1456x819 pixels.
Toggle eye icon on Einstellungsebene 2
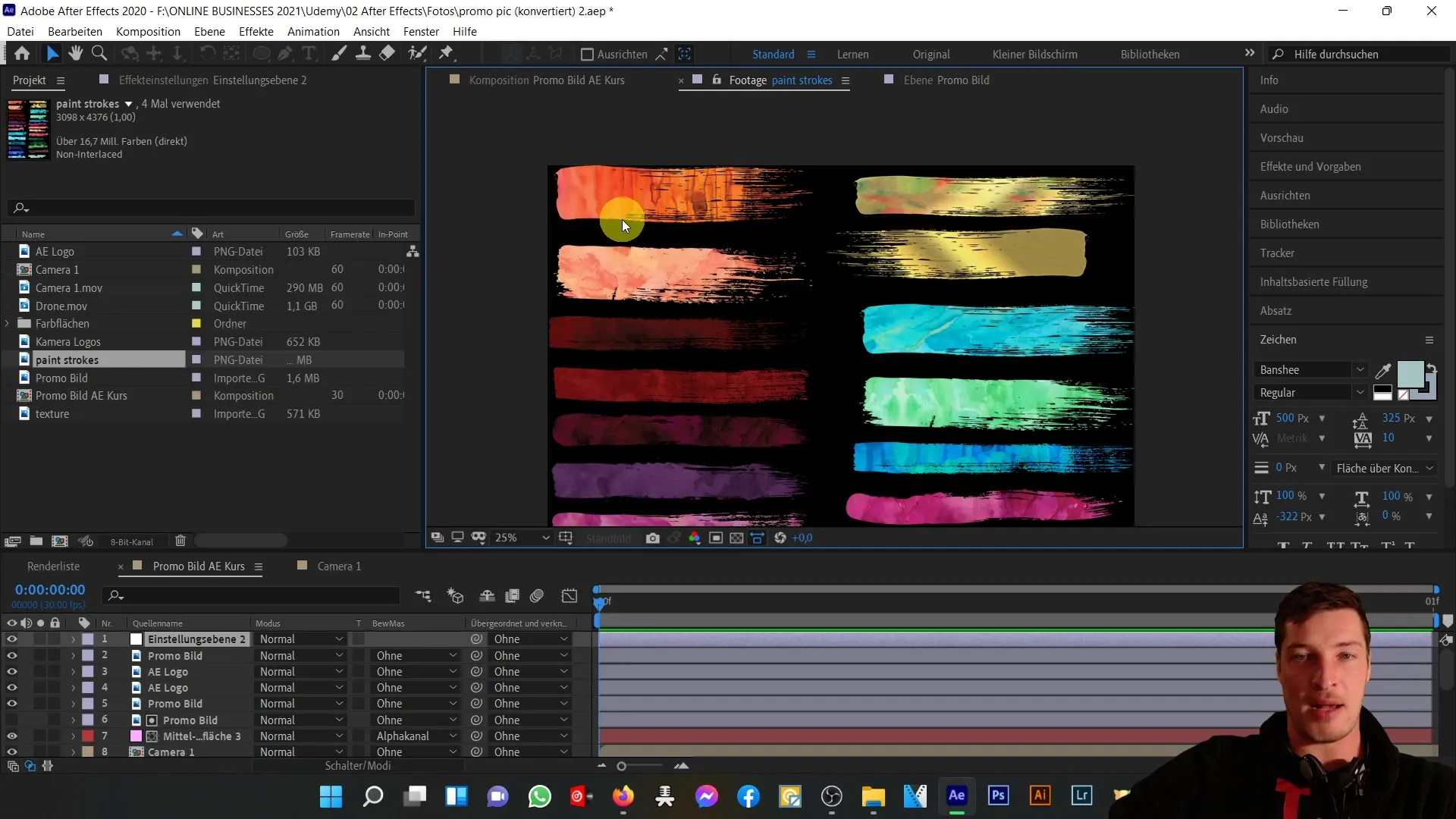pyautogui.click(x=12, y=639)
